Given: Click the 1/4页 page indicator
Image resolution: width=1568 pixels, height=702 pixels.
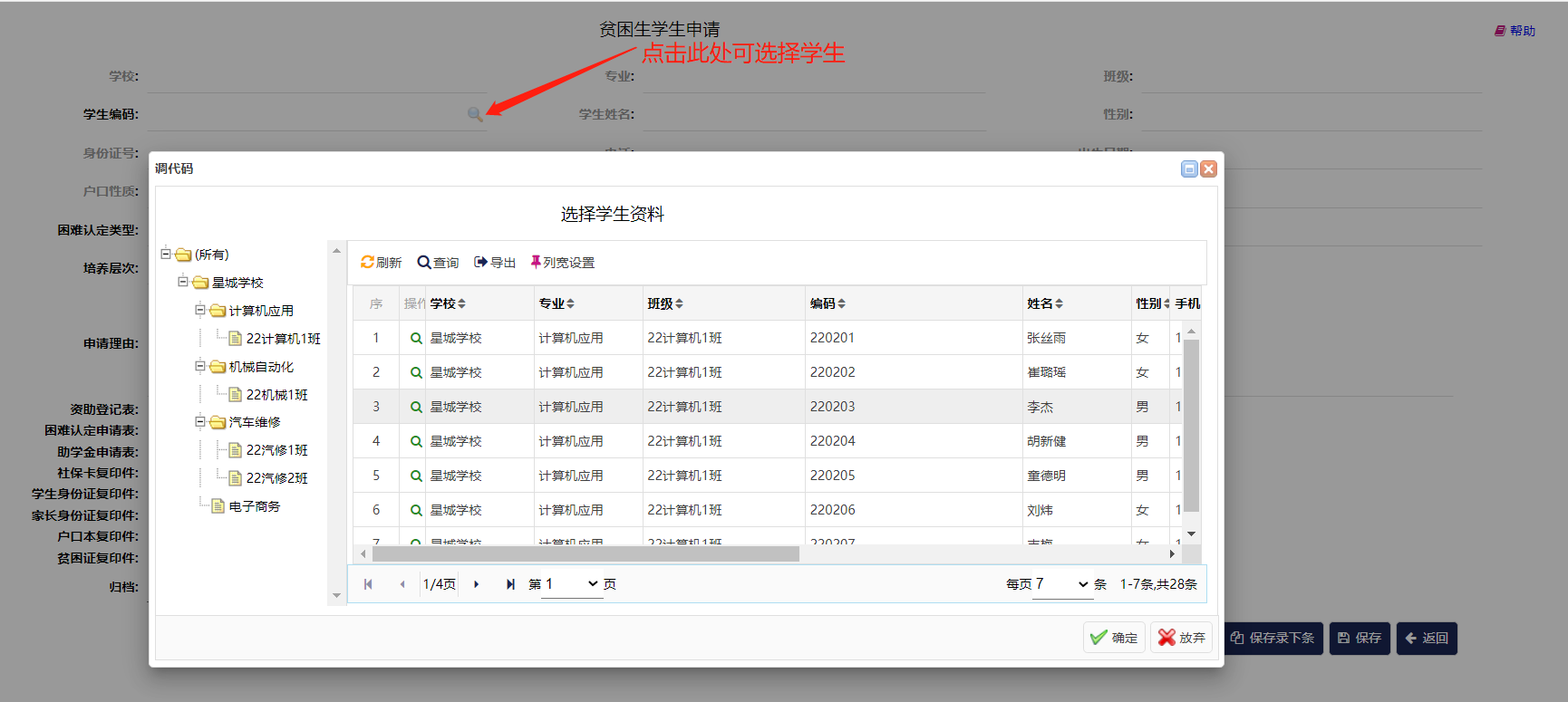Looking at the screenshot, I should pos(440,584).
